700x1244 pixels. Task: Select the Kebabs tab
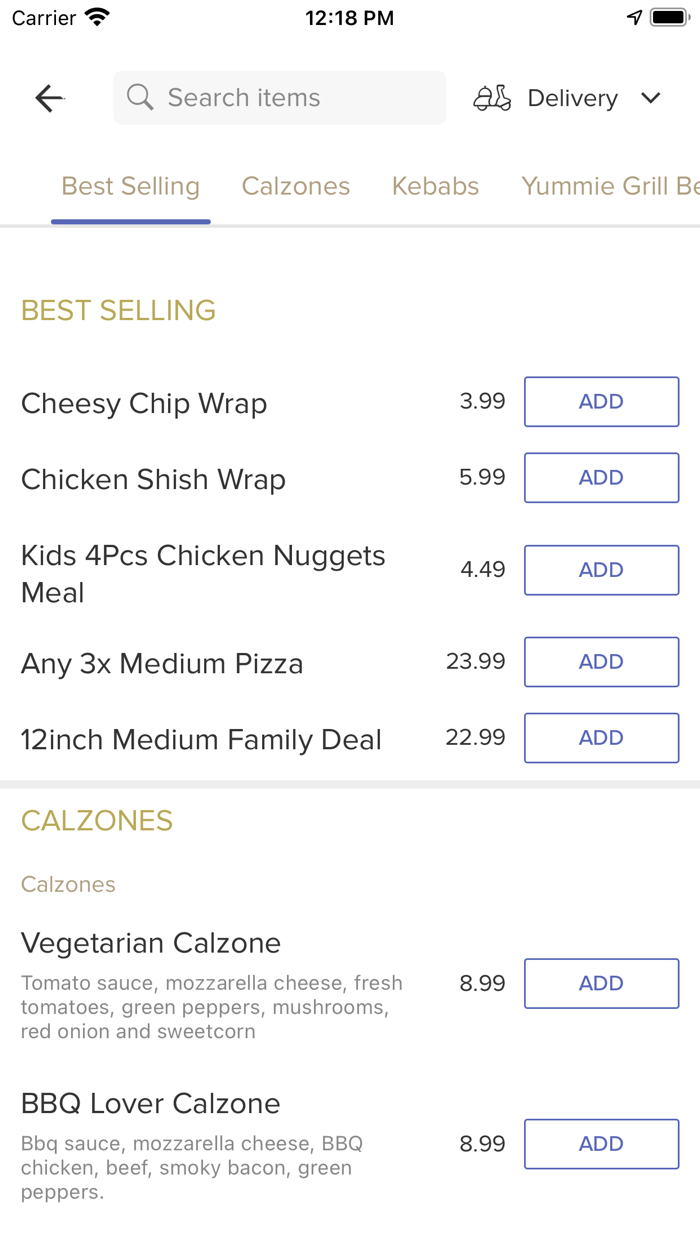click(435, 187)
